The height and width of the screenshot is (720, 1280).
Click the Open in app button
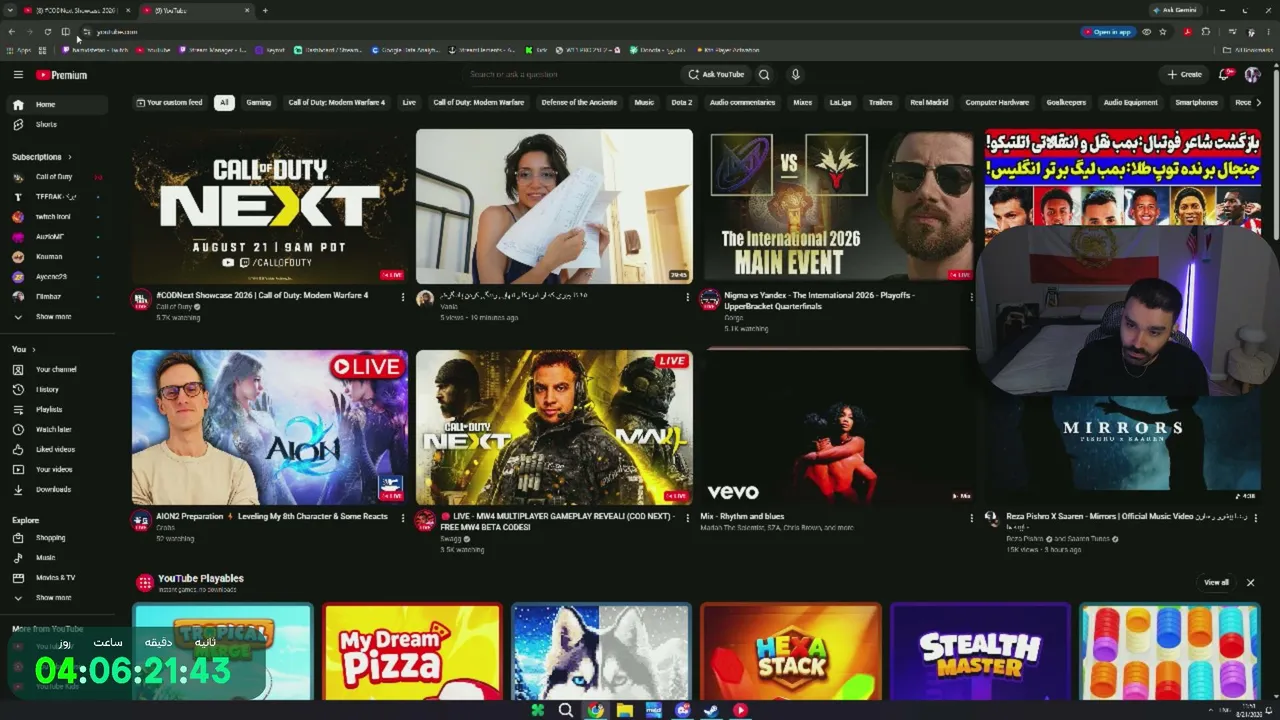click(x=1107, y=32)
